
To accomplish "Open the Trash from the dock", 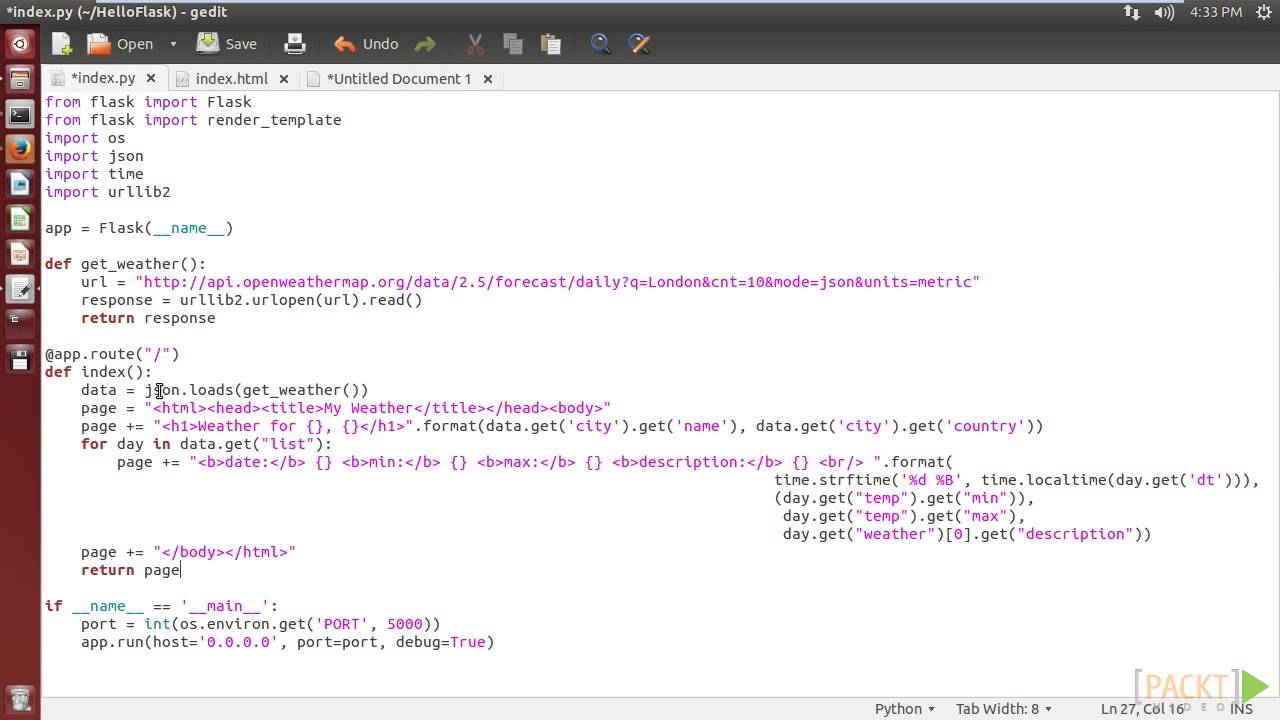I will [19, 698].
